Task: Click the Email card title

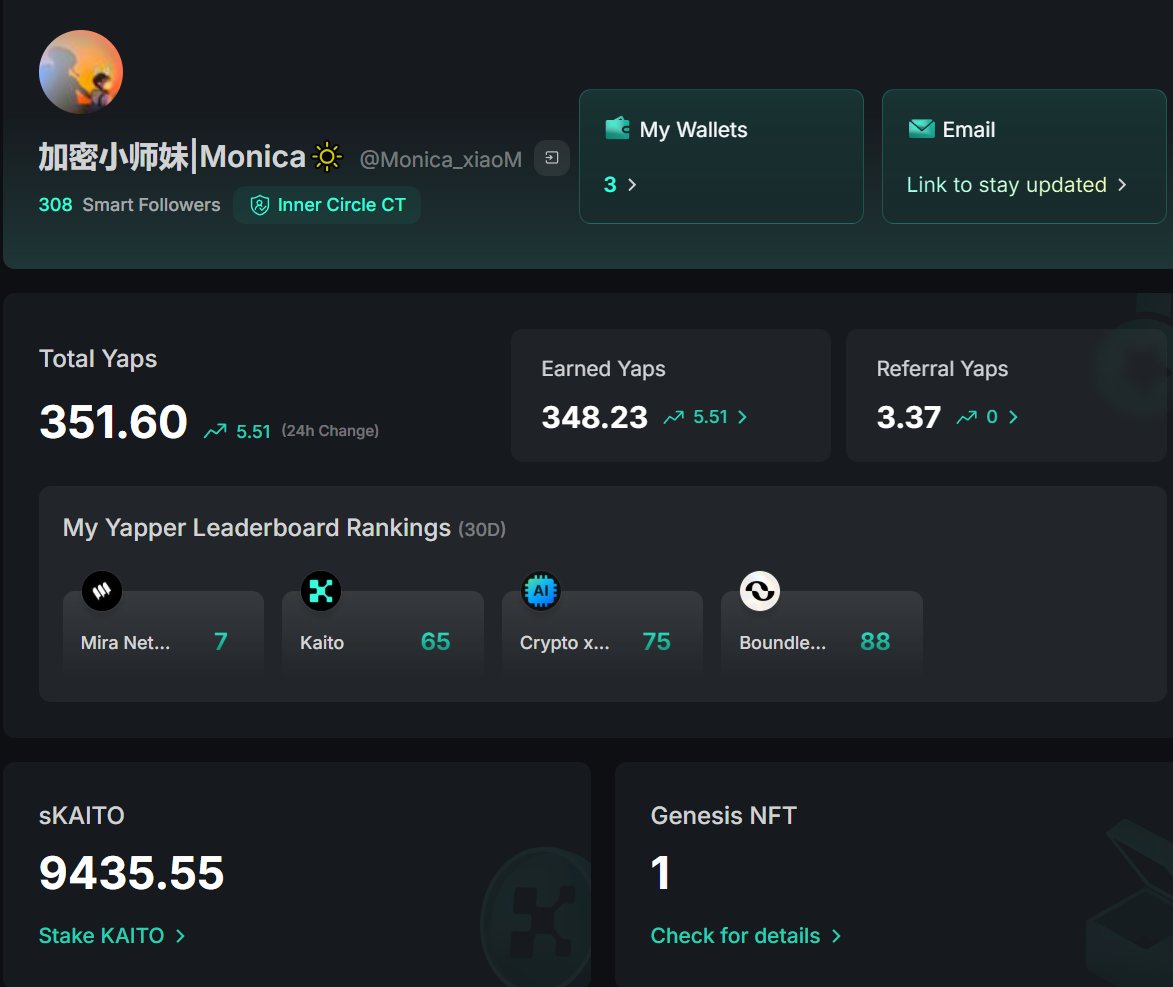Action: (969, 129)
